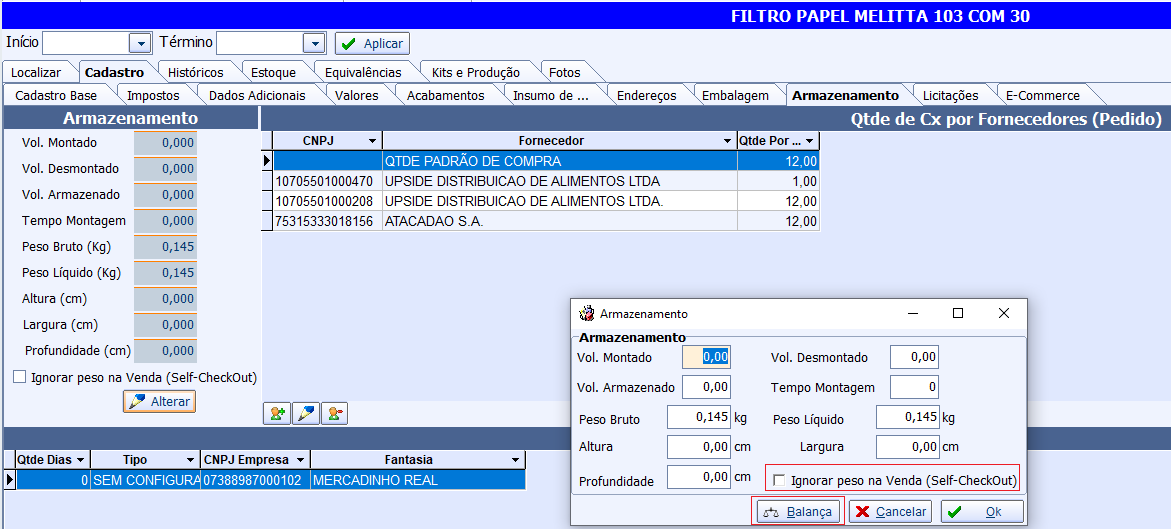Click Aplicar to apply the date range
The image size is (1171, 529).
[372, 43]
